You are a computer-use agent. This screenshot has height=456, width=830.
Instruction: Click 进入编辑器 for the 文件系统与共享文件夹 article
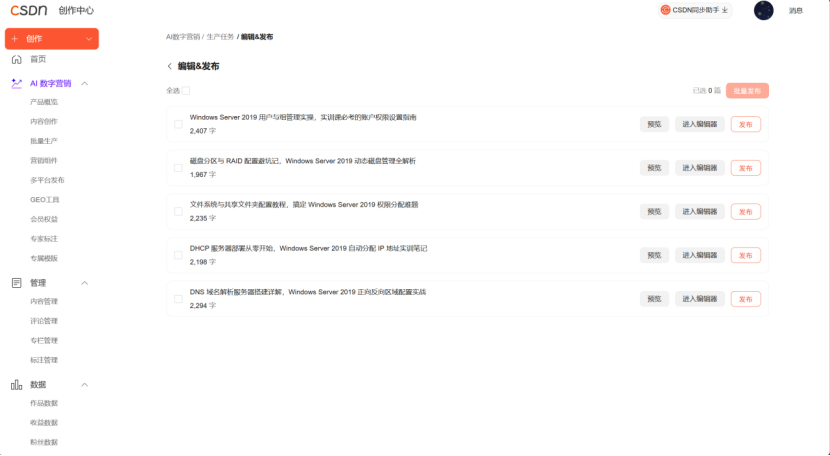[x=700, y=212]
